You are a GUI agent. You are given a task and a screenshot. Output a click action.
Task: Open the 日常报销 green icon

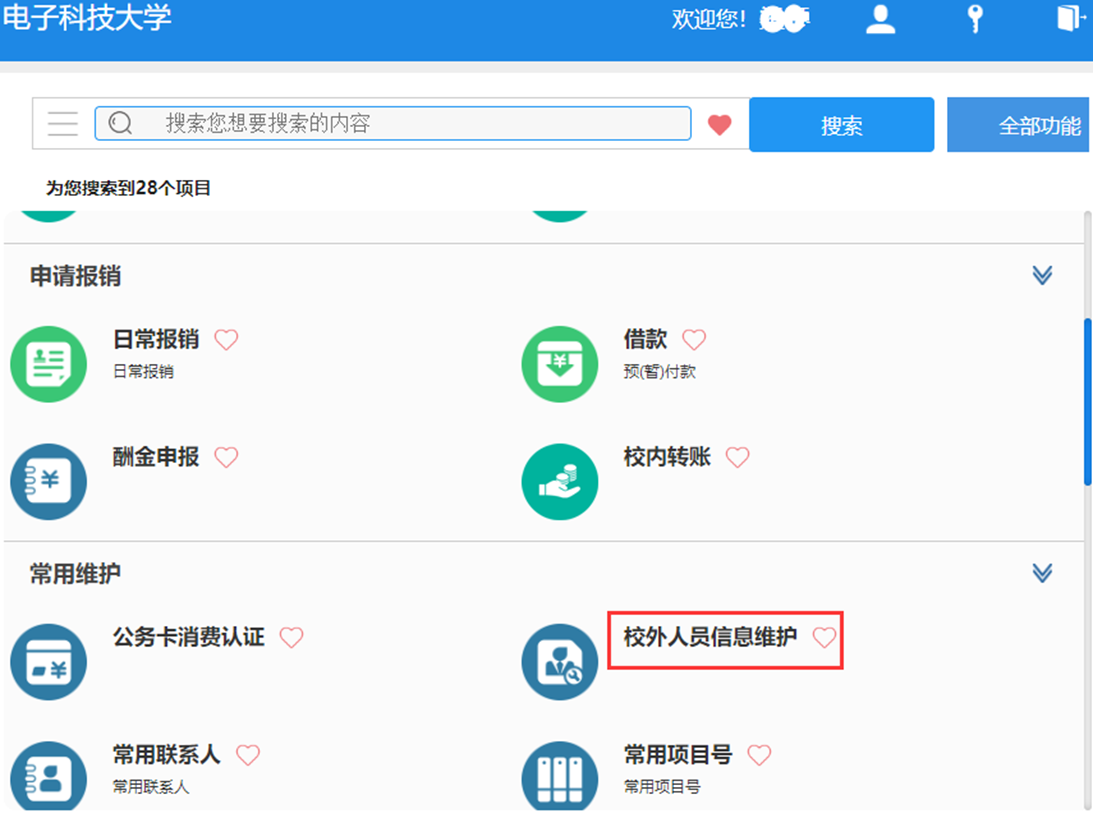49,365
